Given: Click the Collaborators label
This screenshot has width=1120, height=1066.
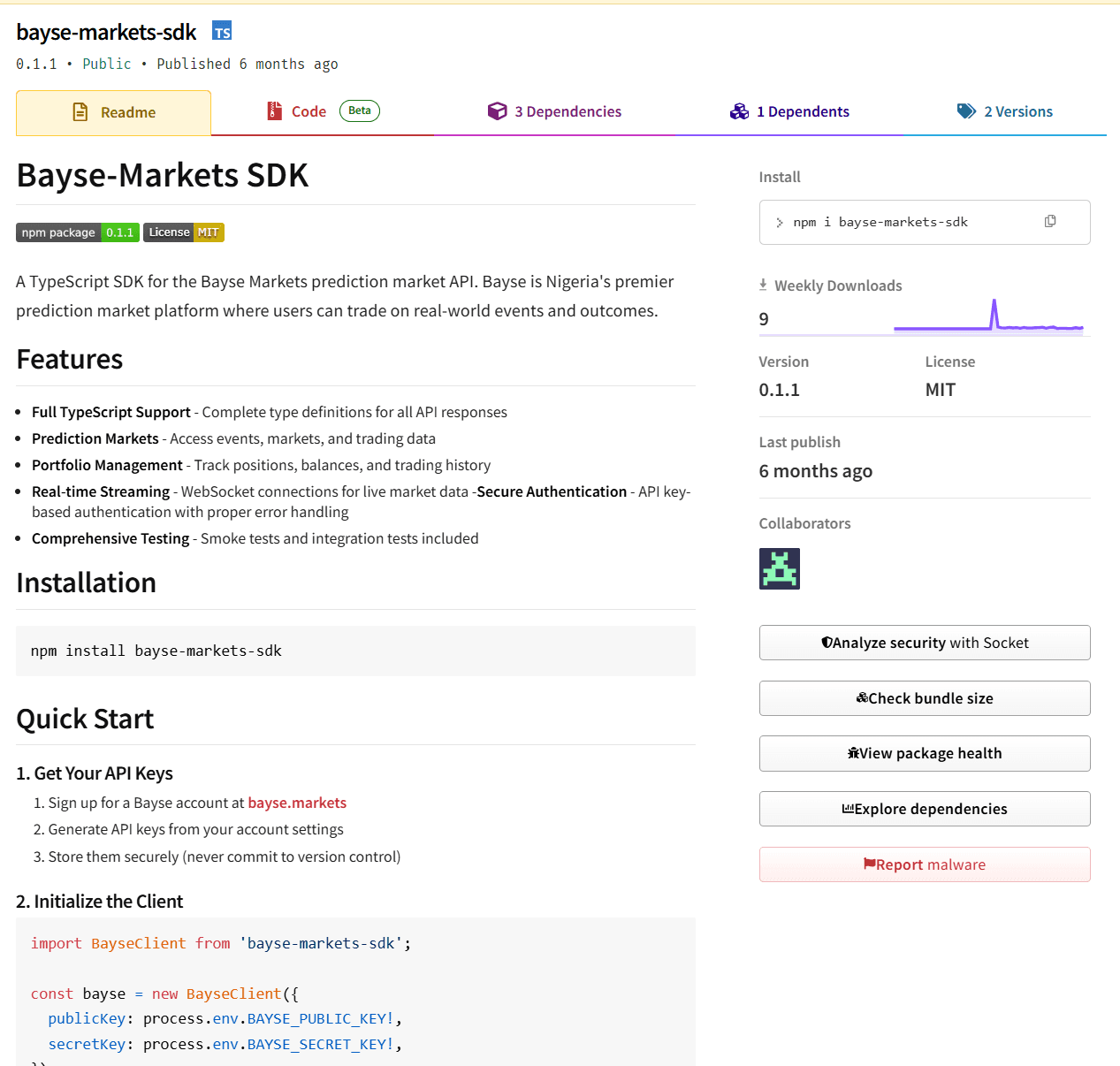Looking at the screenshot, I should coord(805,523).
